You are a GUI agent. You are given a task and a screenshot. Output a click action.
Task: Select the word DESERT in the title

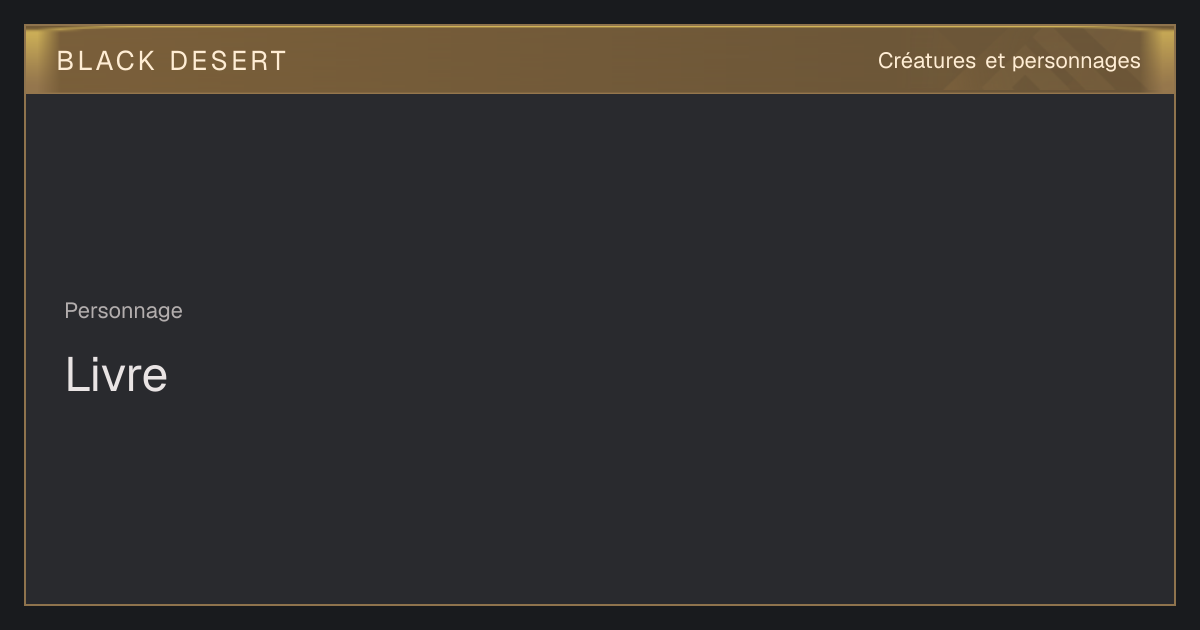(228, 61)
